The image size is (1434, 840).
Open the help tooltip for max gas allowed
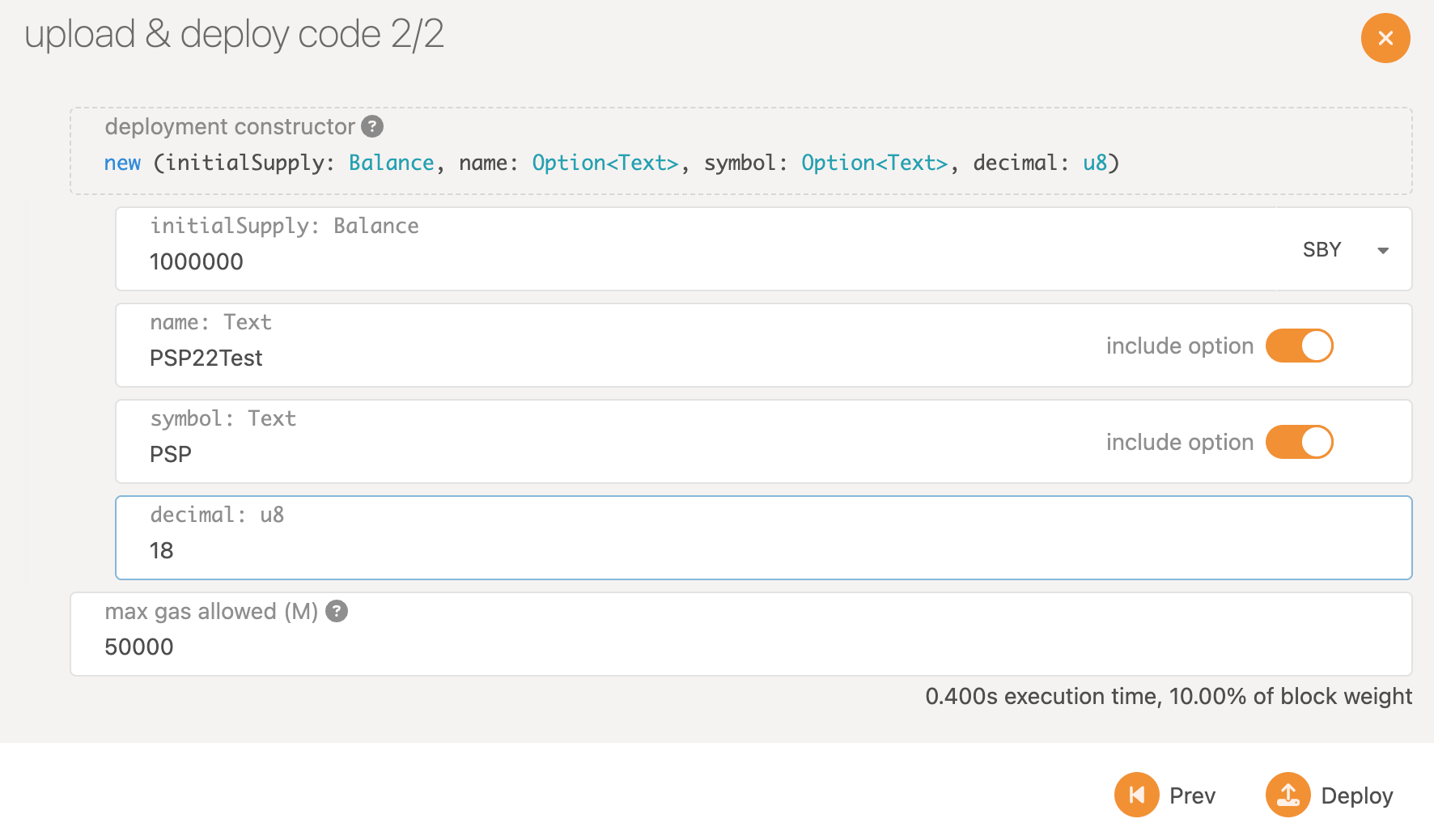click(x=337, y=611)
